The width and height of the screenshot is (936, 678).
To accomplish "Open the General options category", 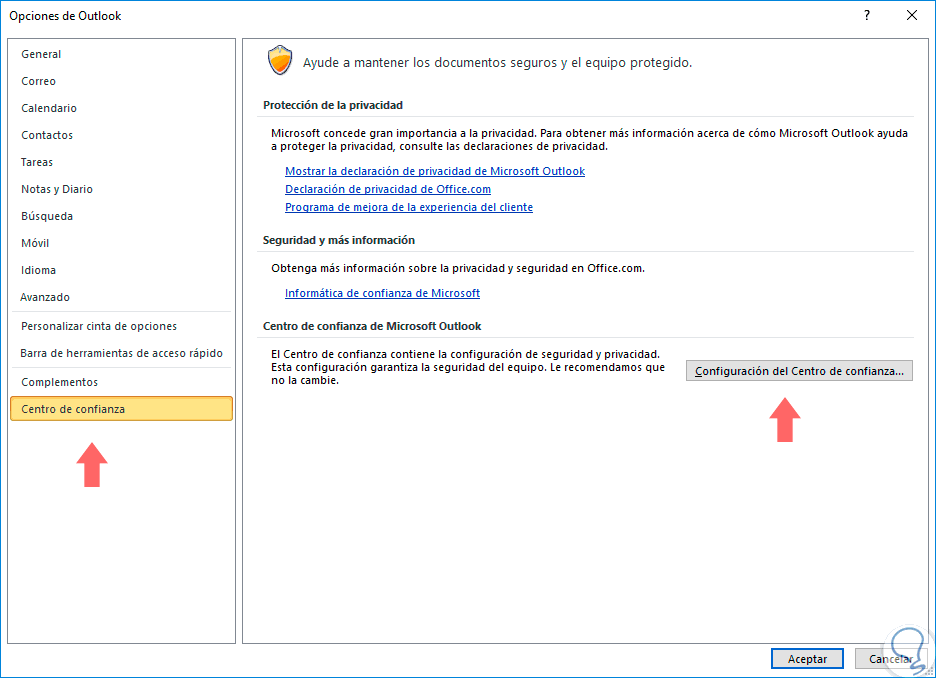I will (x=41, y=54).
